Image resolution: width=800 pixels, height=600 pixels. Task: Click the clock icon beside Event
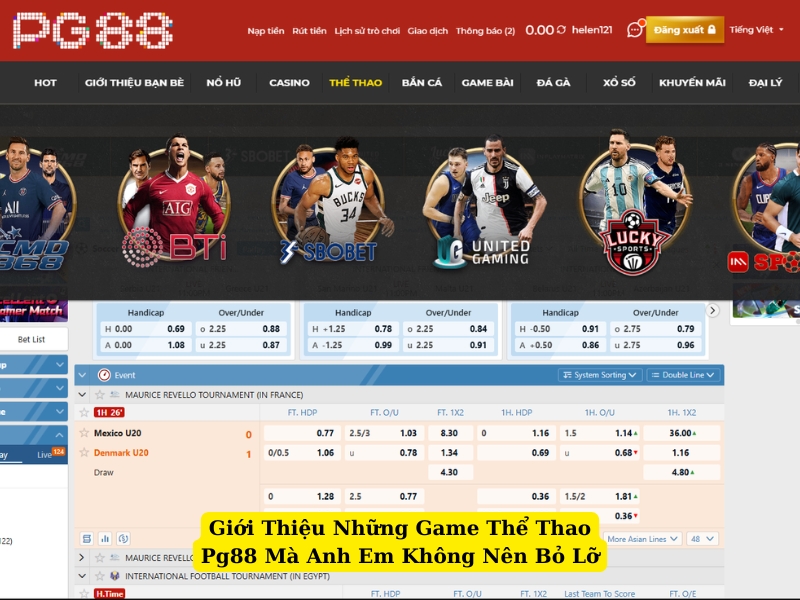pyautogui.click(x=104, y=375)
